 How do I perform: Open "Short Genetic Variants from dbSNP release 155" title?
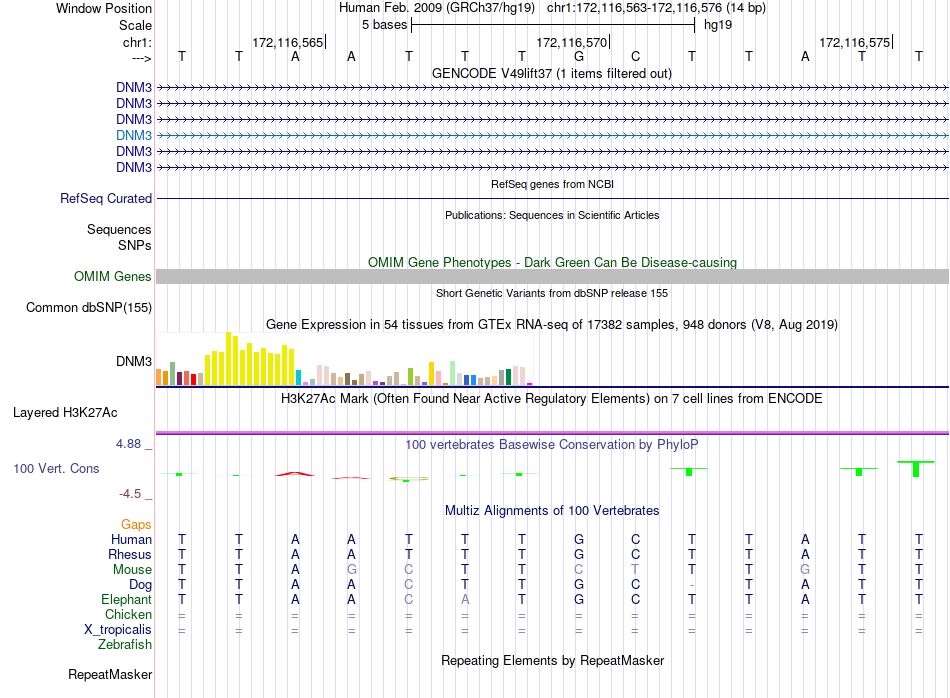click(x=552, y=293)
